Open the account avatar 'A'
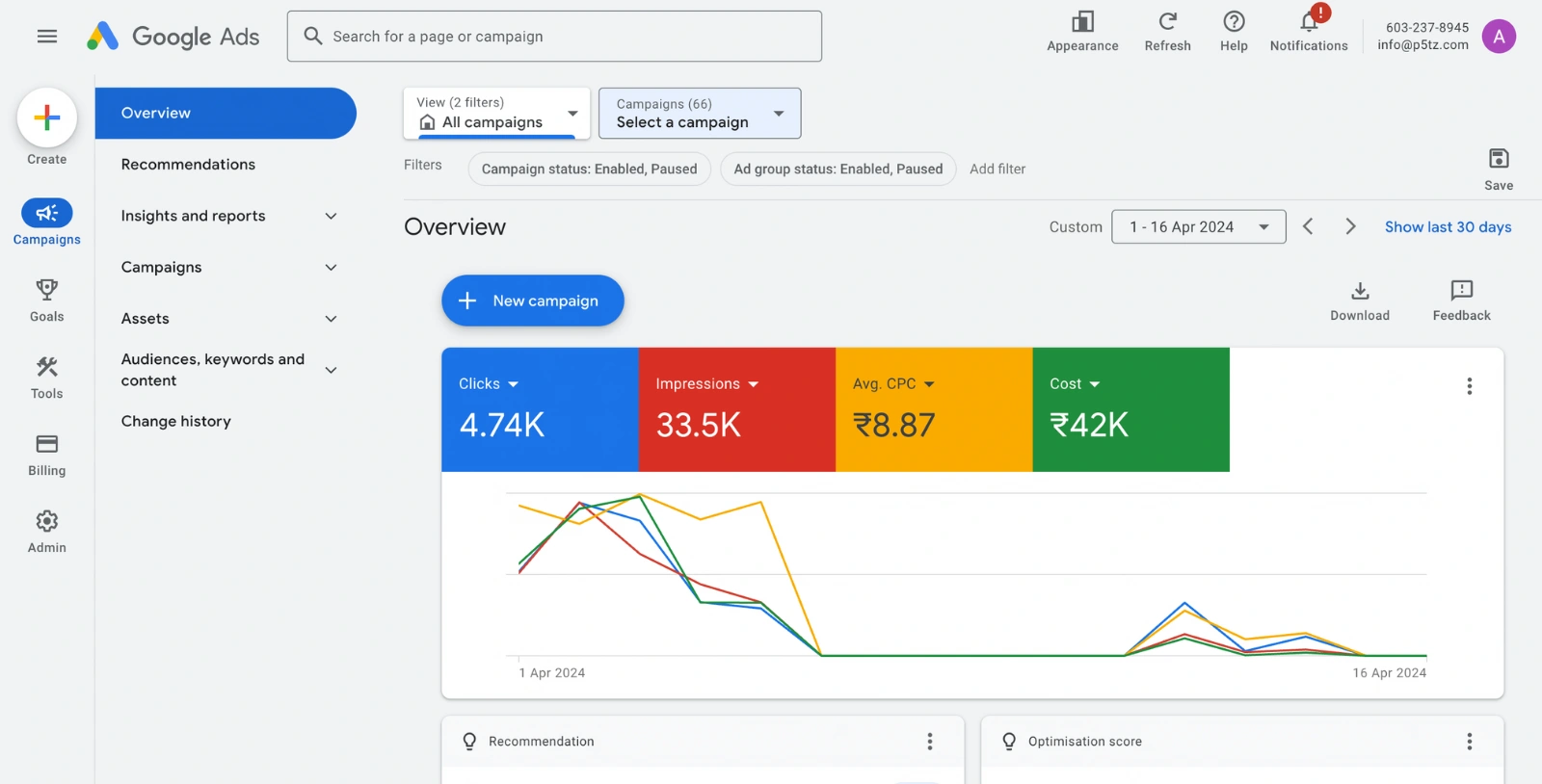Image resolution: width=1542 pixels, height=784 pixels. coord(1499,37)
